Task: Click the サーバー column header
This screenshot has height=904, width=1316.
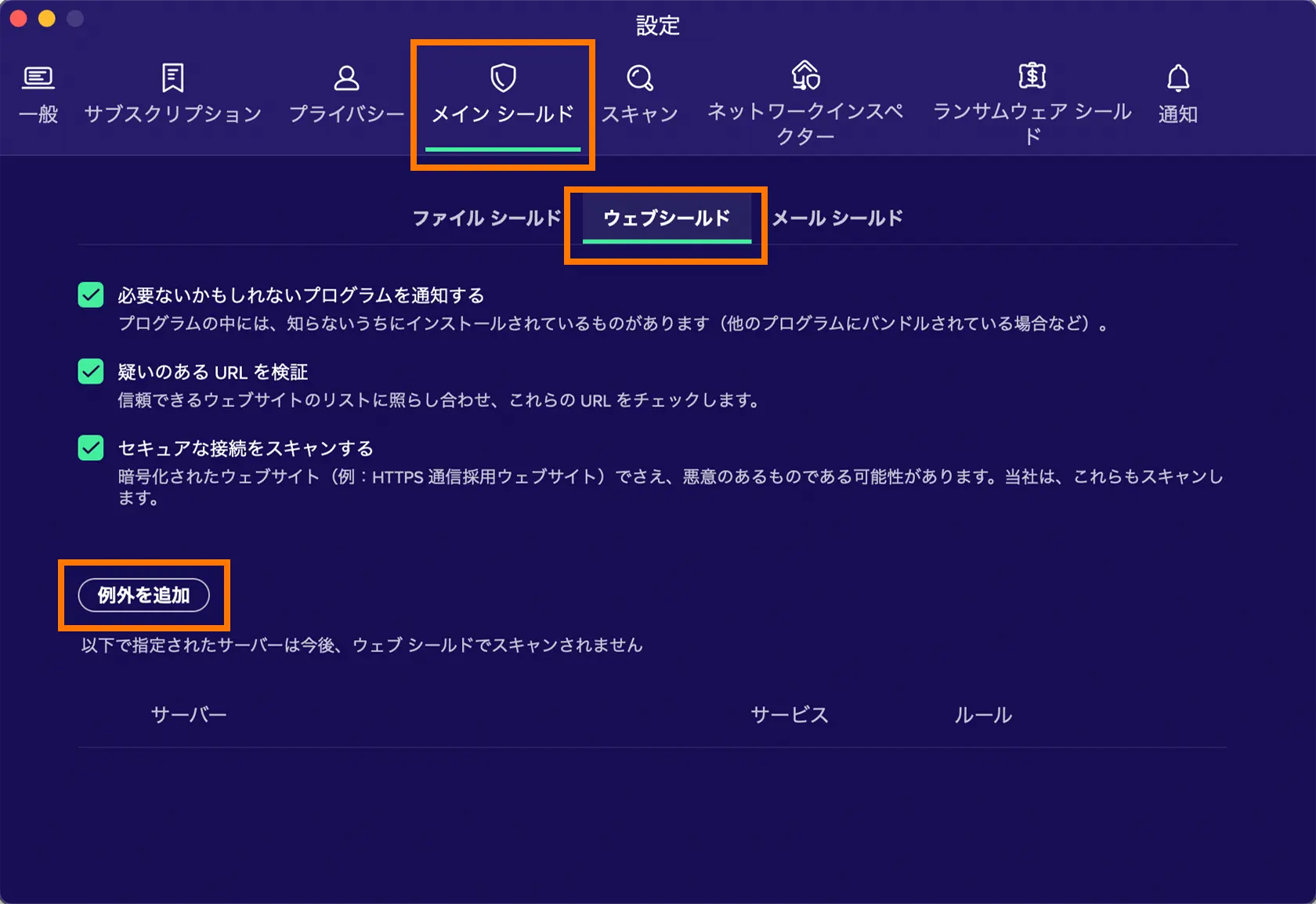Action: click(x=189, y=714)
